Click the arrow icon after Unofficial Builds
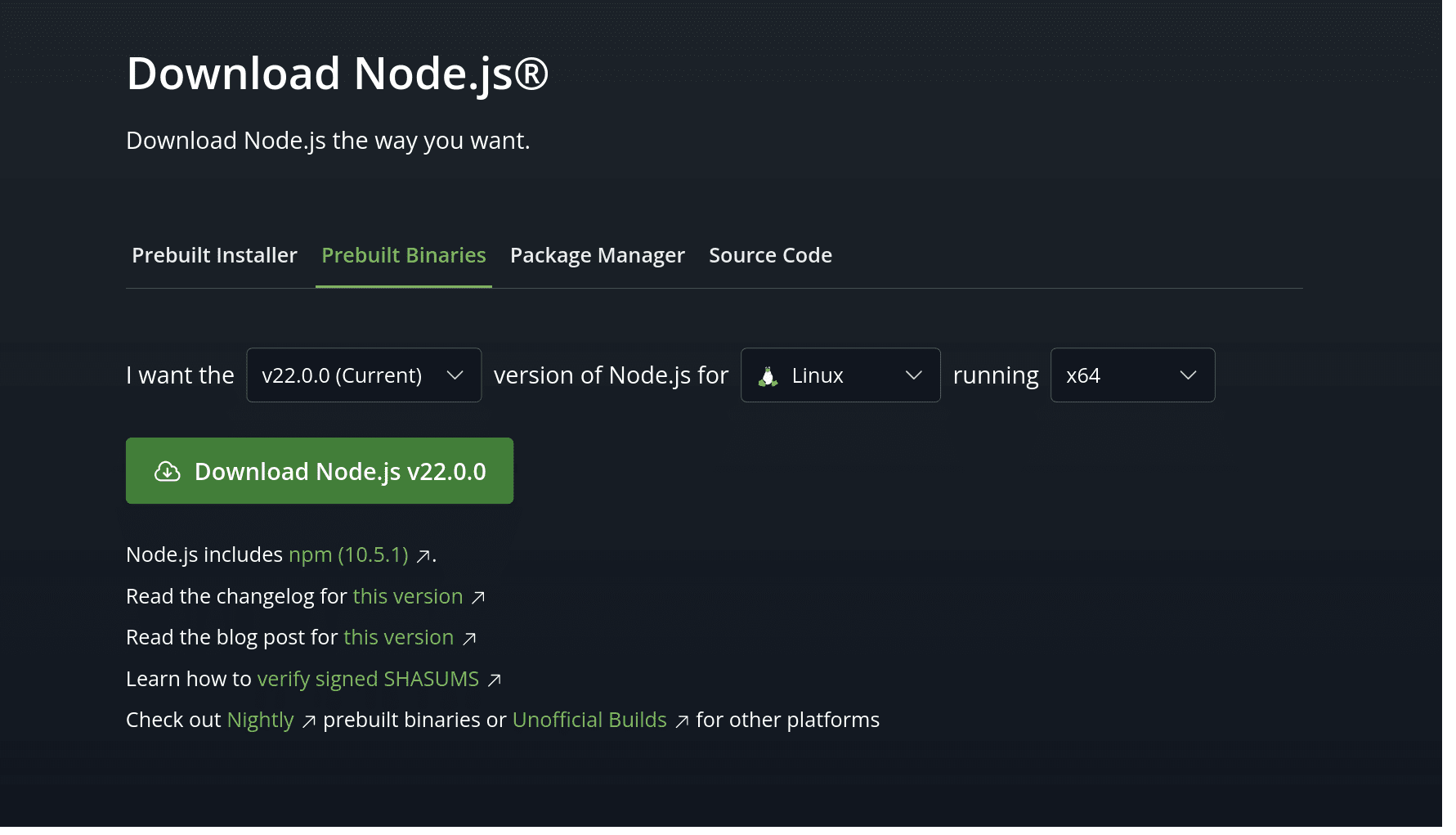This screenshot has width=1456, height=835. point(682,721)
